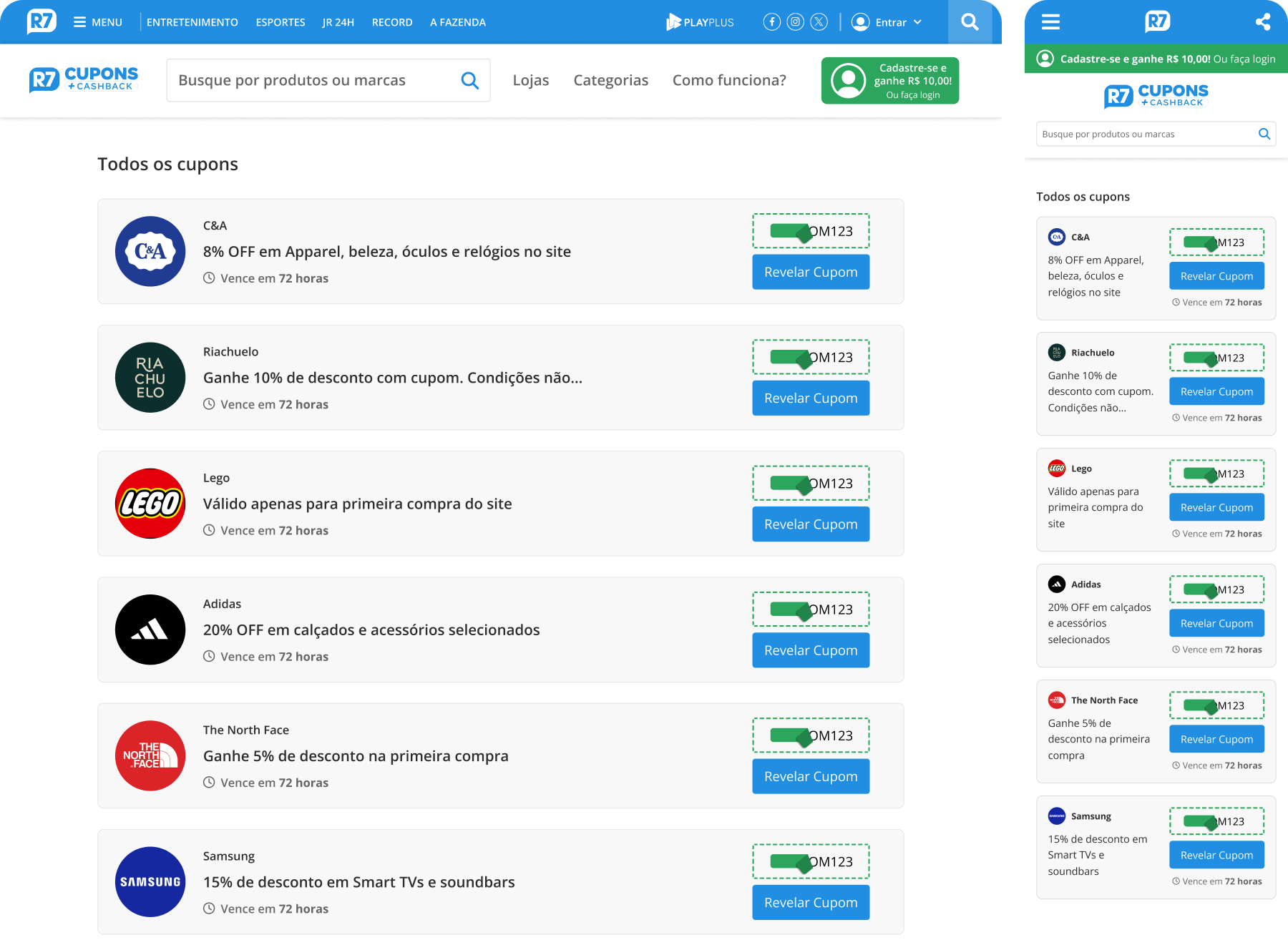Click the large Lego logo

click(150, 504)
